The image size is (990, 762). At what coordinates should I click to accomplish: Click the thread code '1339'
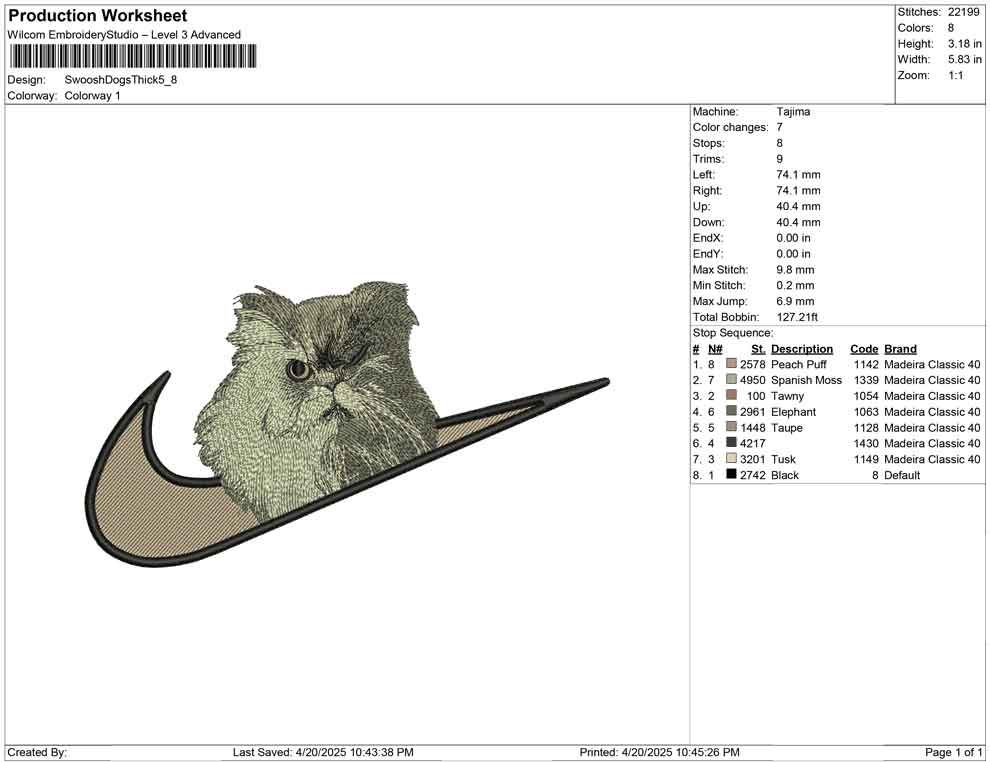point(866,380)
